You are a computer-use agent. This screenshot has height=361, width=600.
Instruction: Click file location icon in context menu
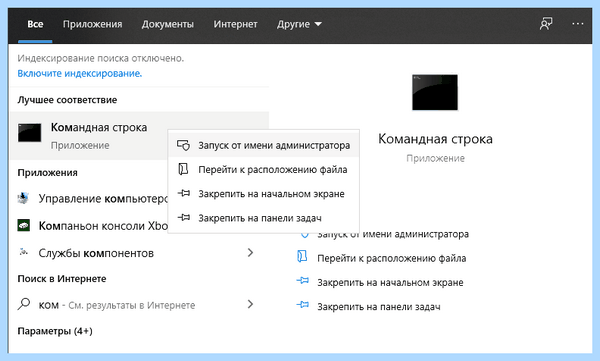[x=183, y=169]
